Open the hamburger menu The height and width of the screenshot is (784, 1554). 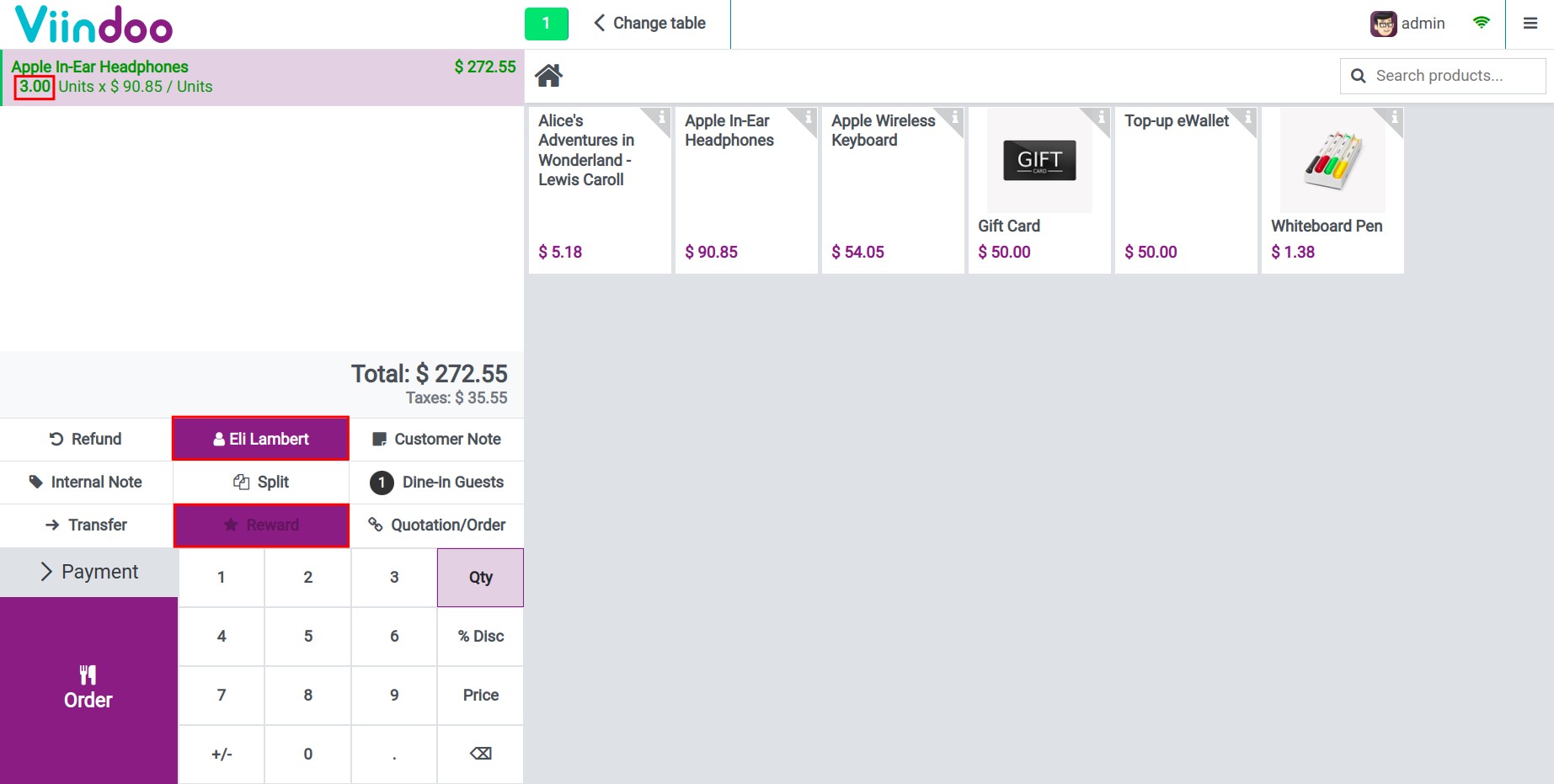click(x=1530, y=24)
